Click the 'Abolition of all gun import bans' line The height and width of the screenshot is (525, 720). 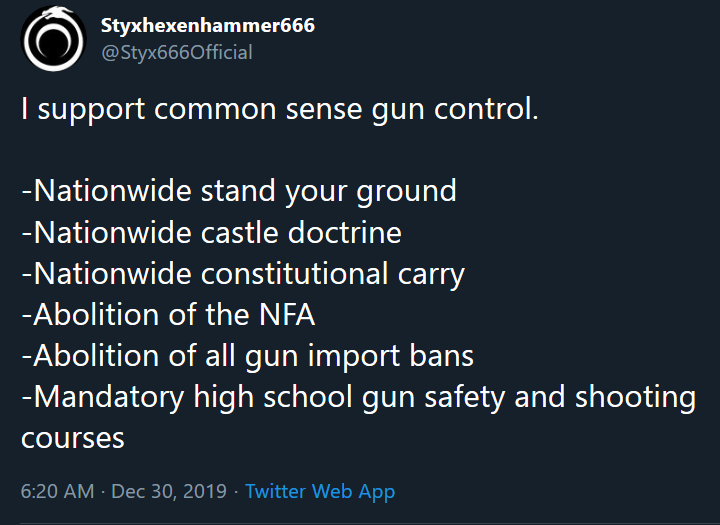click(x=247, y=356)
